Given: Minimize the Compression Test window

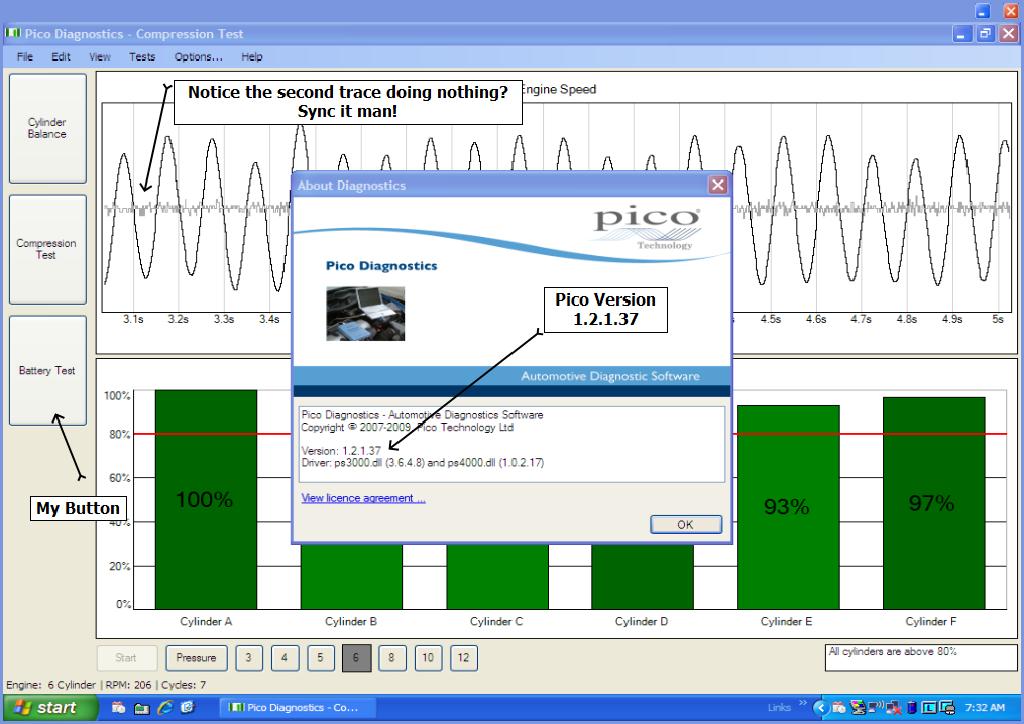Looking at the screenshot, I should pos(960,34).
